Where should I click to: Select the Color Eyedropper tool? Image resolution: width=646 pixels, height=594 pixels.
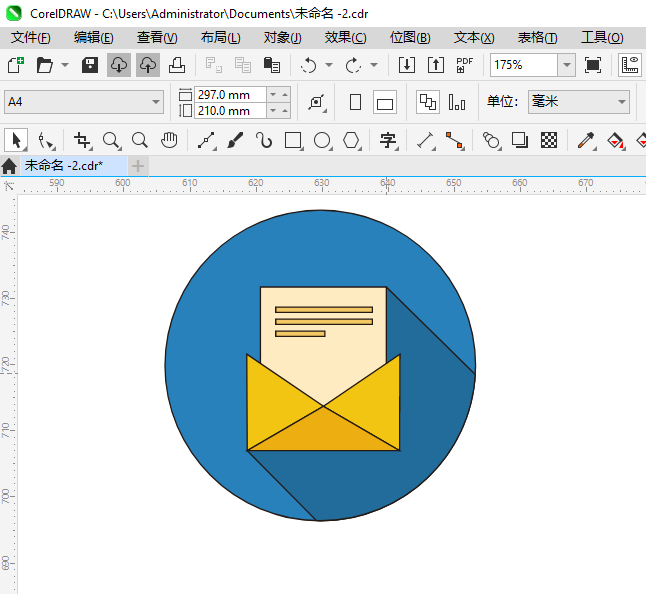[x=586, y=140]
